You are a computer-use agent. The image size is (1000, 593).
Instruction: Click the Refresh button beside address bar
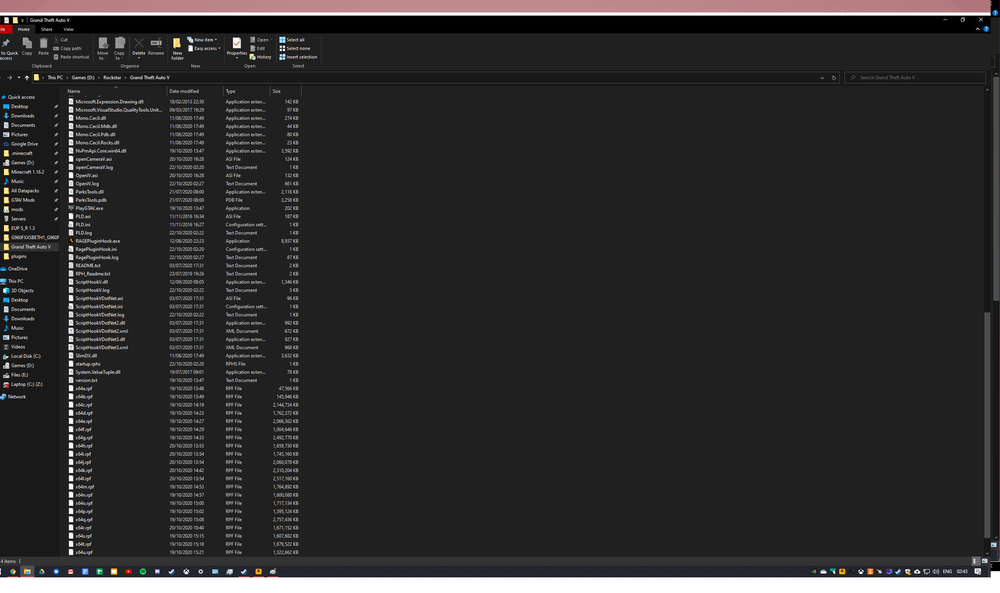[834, 78]
